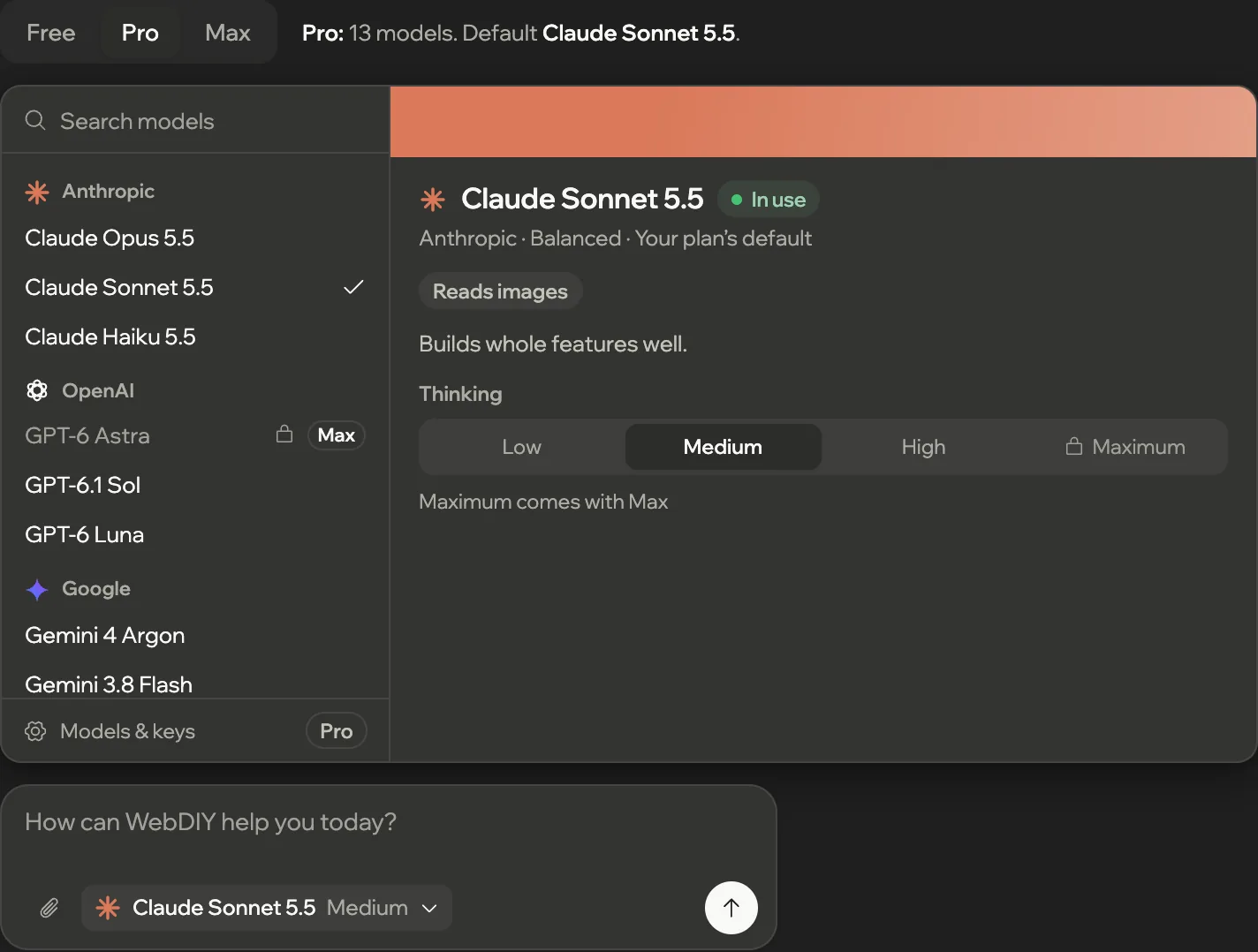Click the OpenAI logo icon in sidebar
Image resolution: width=1258 pixels, height=952 pixels.
tap(37, 390)
